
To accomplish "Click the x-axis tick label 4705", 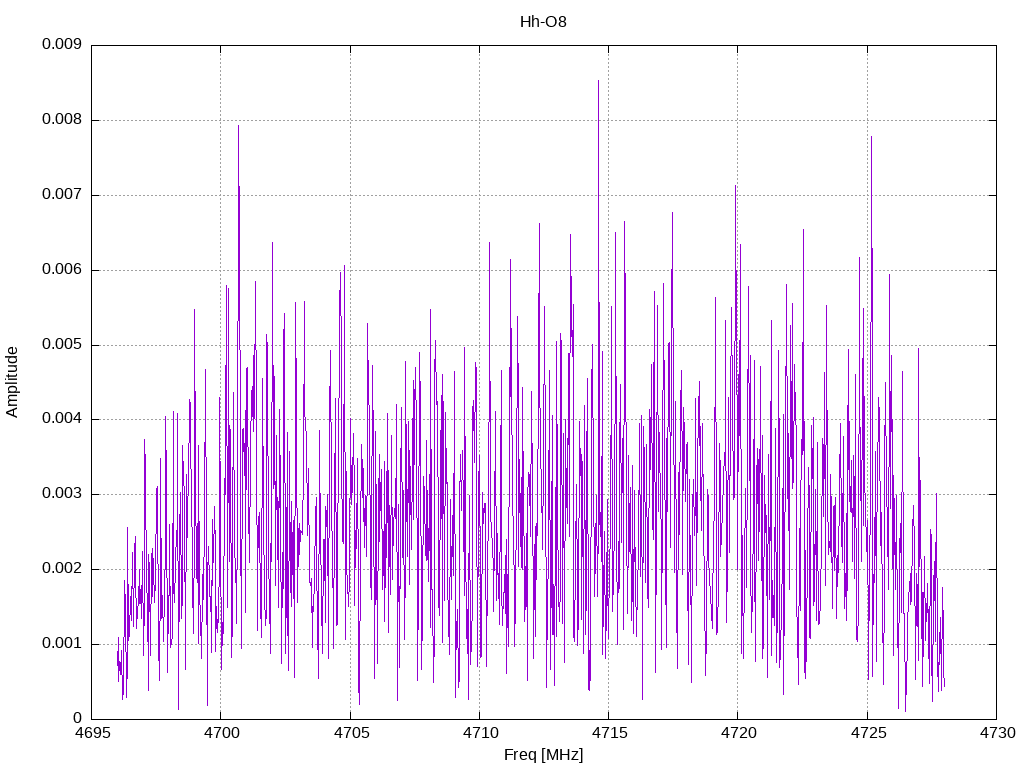I will (351, 733).
